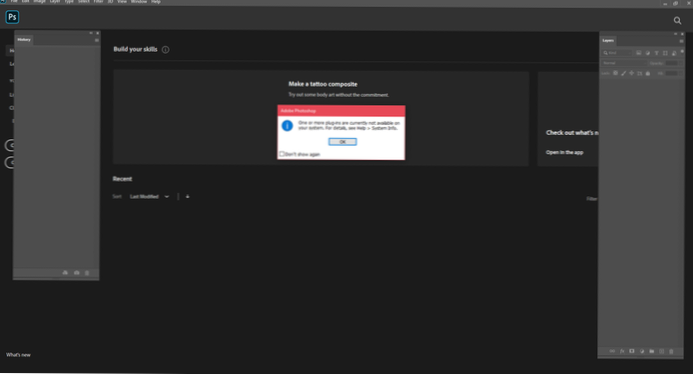This screenshot has height=374, width=693.
Task: Toggle the adjustment layers filter icon
Action: tap(647, 53)
